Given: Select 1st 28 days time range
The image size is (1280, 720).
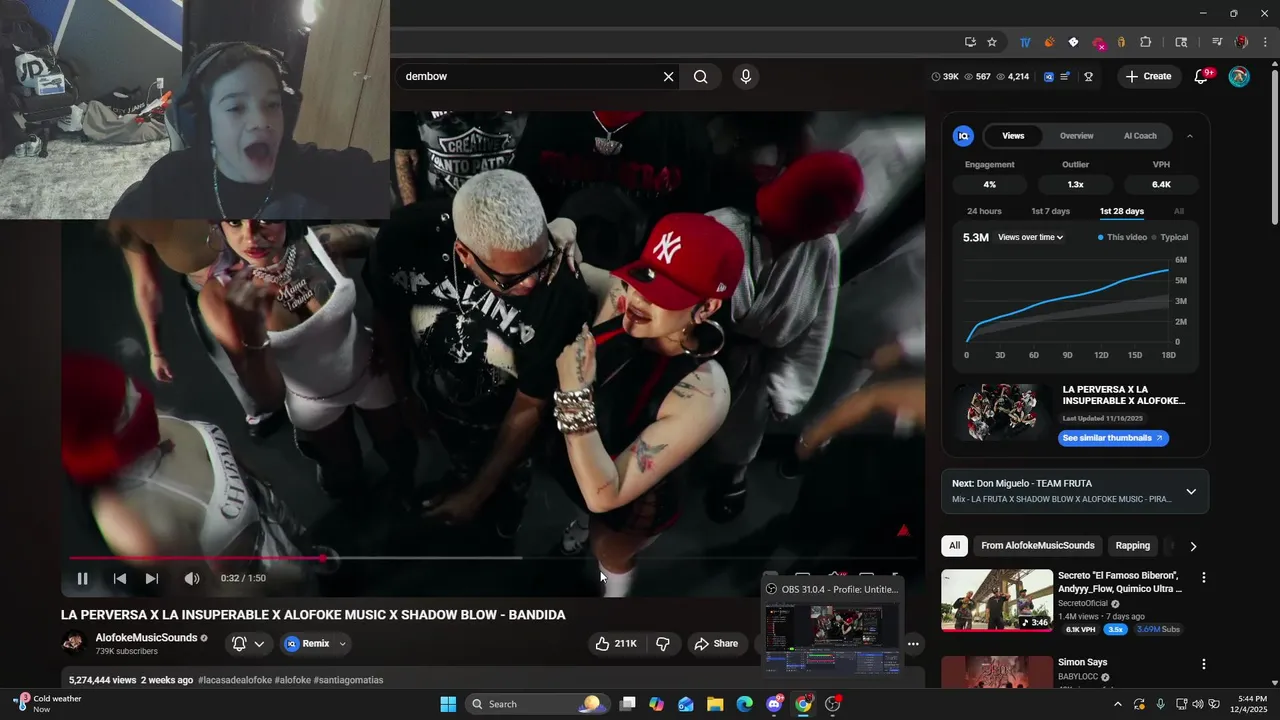Looking at the screenshot, I should tap(1122, 211).
